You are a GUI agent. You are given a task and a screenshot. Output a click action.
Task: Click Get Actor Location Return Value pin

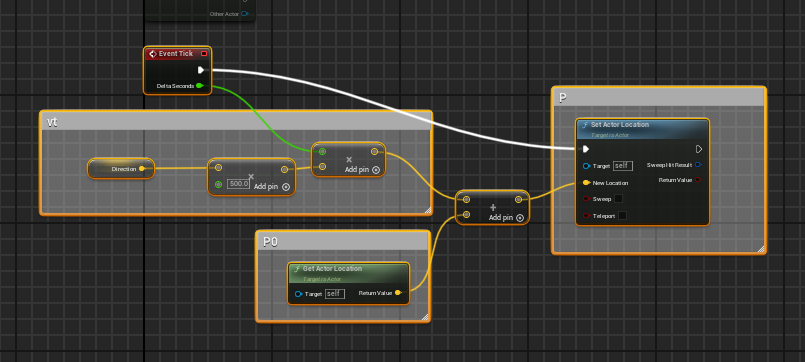(x=398, y=293)
